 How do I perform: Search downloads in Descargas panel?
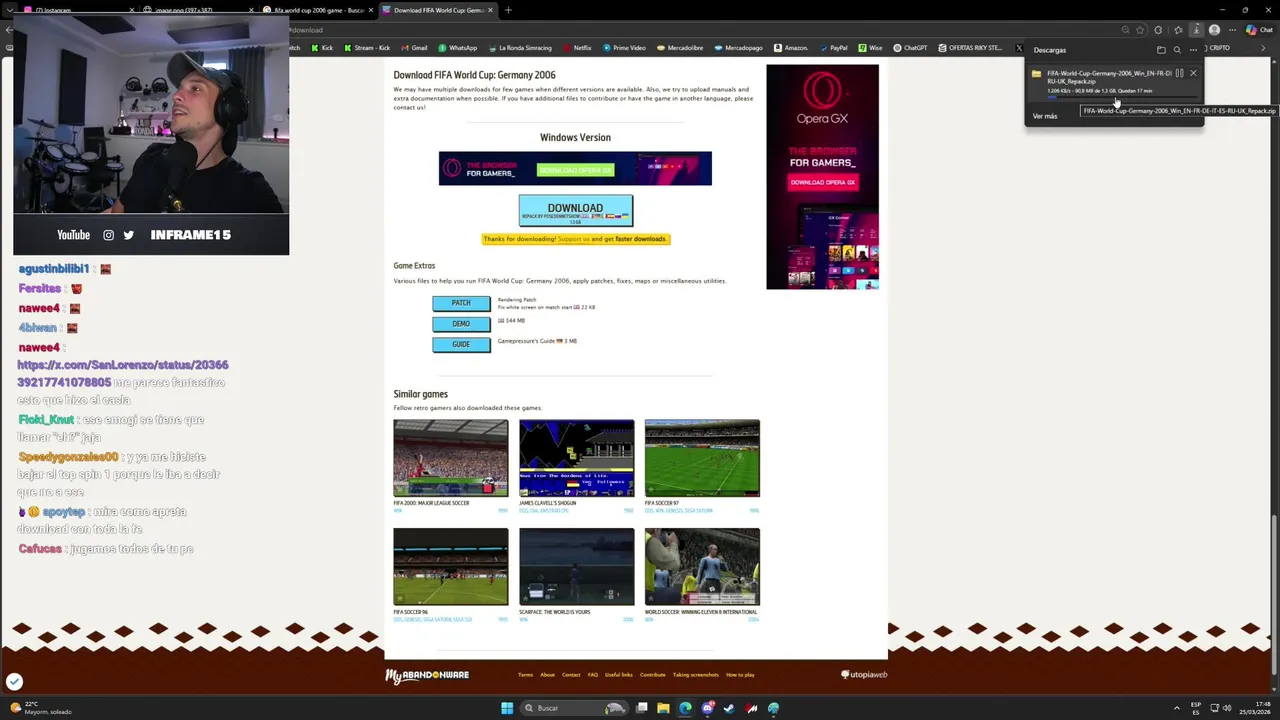pos(1177,49)
